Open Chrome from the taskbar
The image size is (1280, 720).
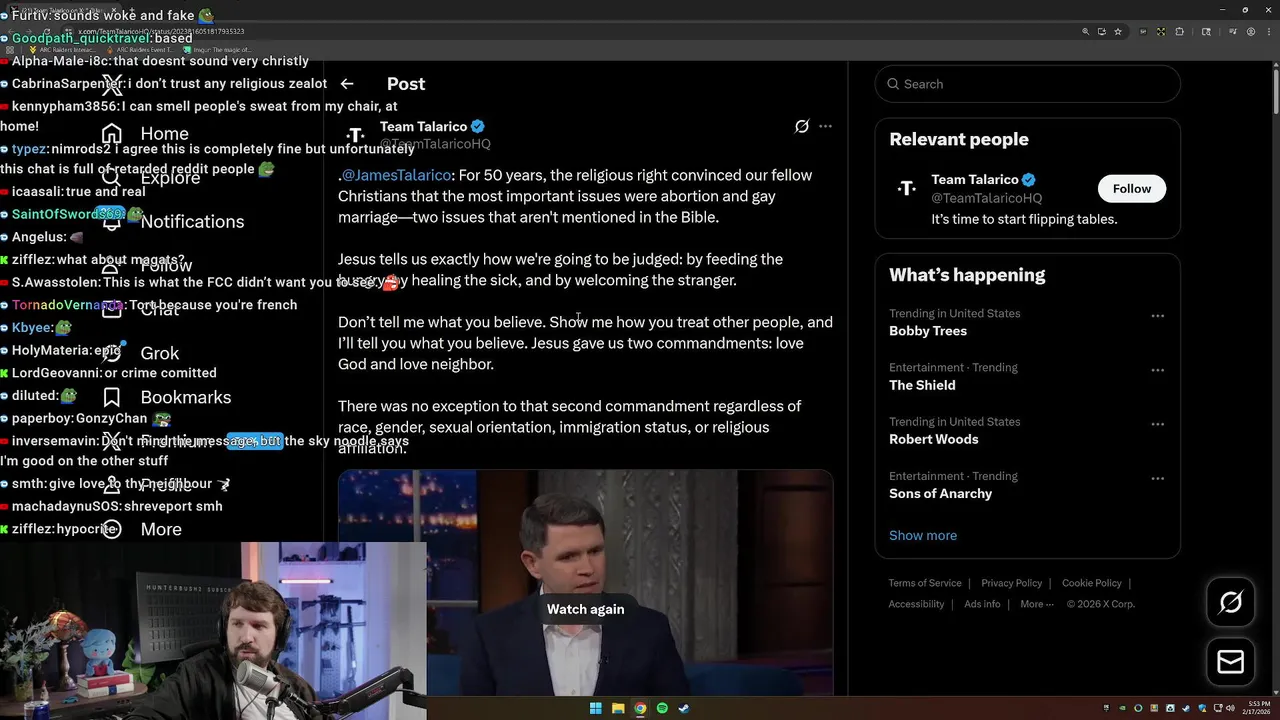pos(640,709)
